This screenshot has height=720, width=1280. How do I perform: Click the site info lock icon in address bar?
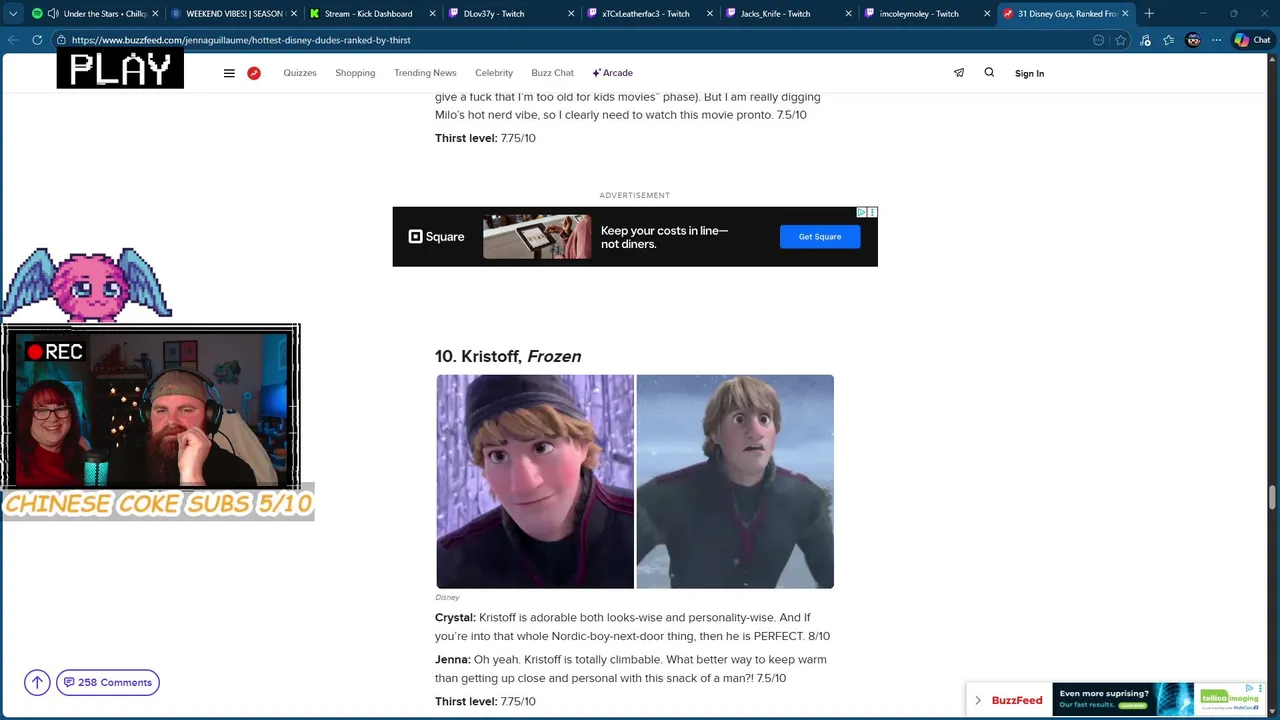pos(62,40)
